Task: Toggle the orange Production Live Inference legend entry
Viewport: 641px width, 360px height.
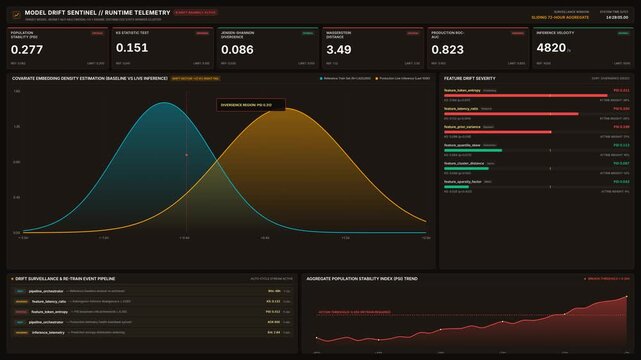Action: click(403, 78)
